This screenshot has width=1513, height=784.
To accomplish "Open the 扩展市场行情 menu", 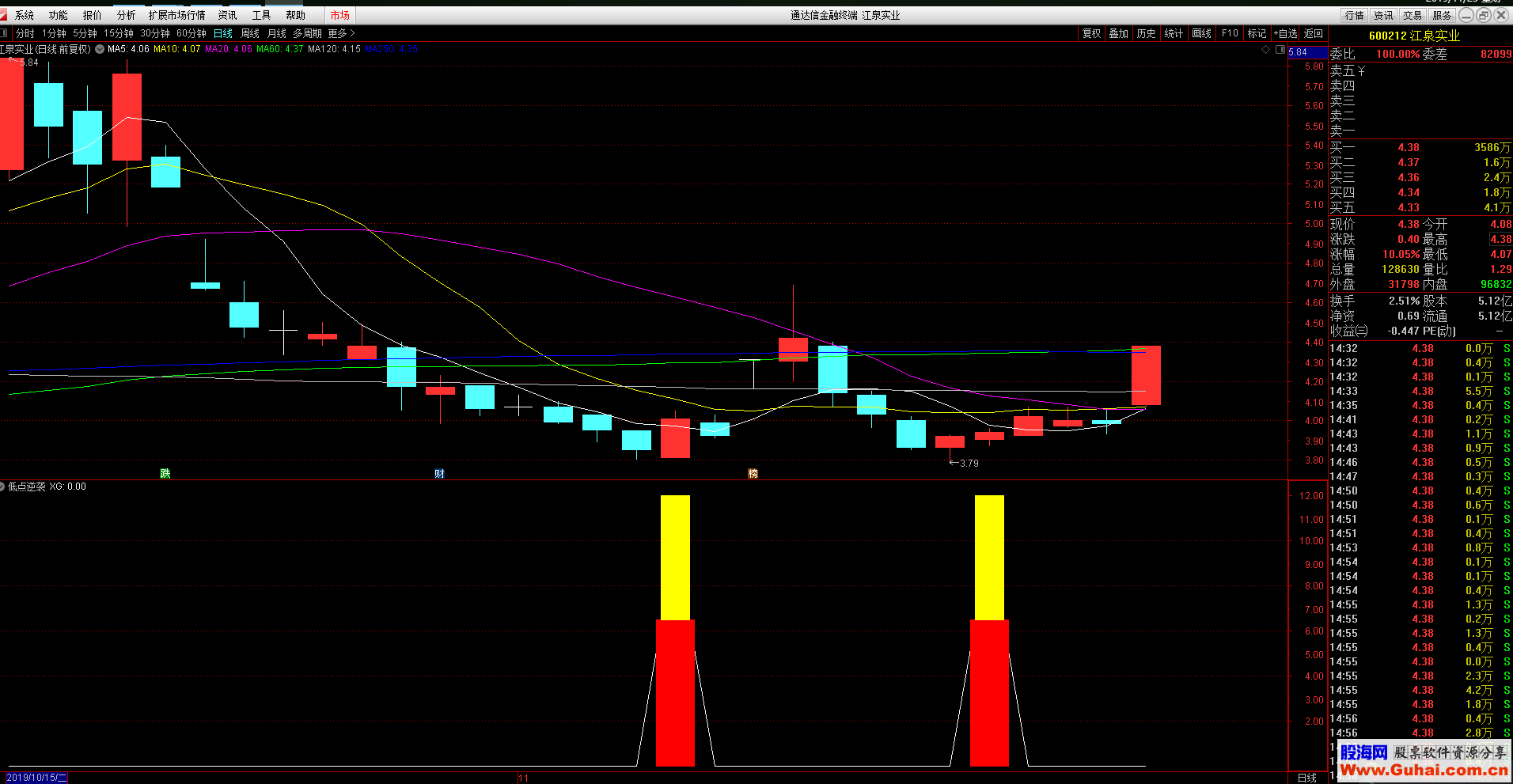I will click(x=176, y=15).
